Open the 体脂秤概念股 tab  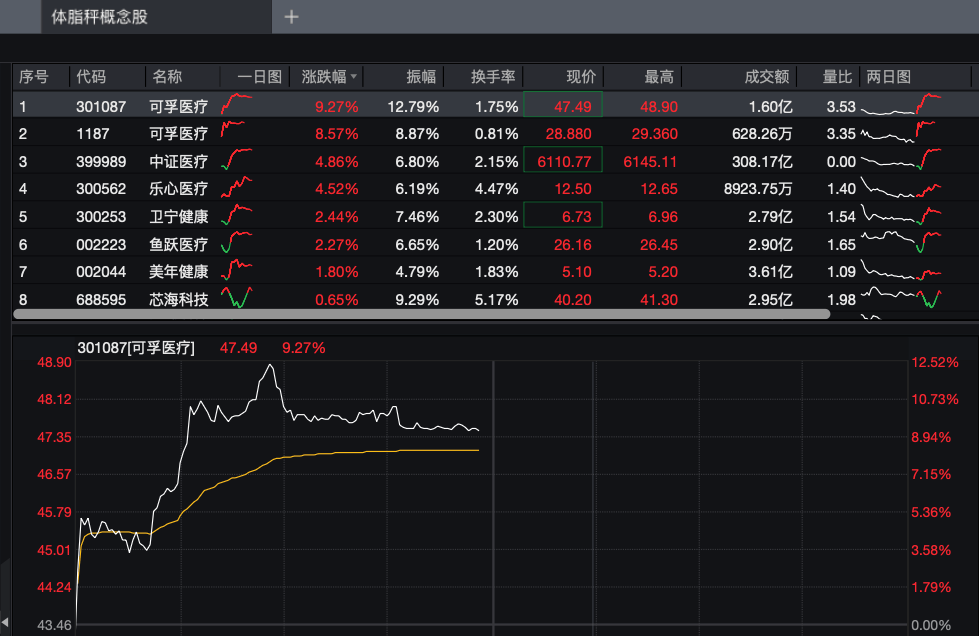157,17
